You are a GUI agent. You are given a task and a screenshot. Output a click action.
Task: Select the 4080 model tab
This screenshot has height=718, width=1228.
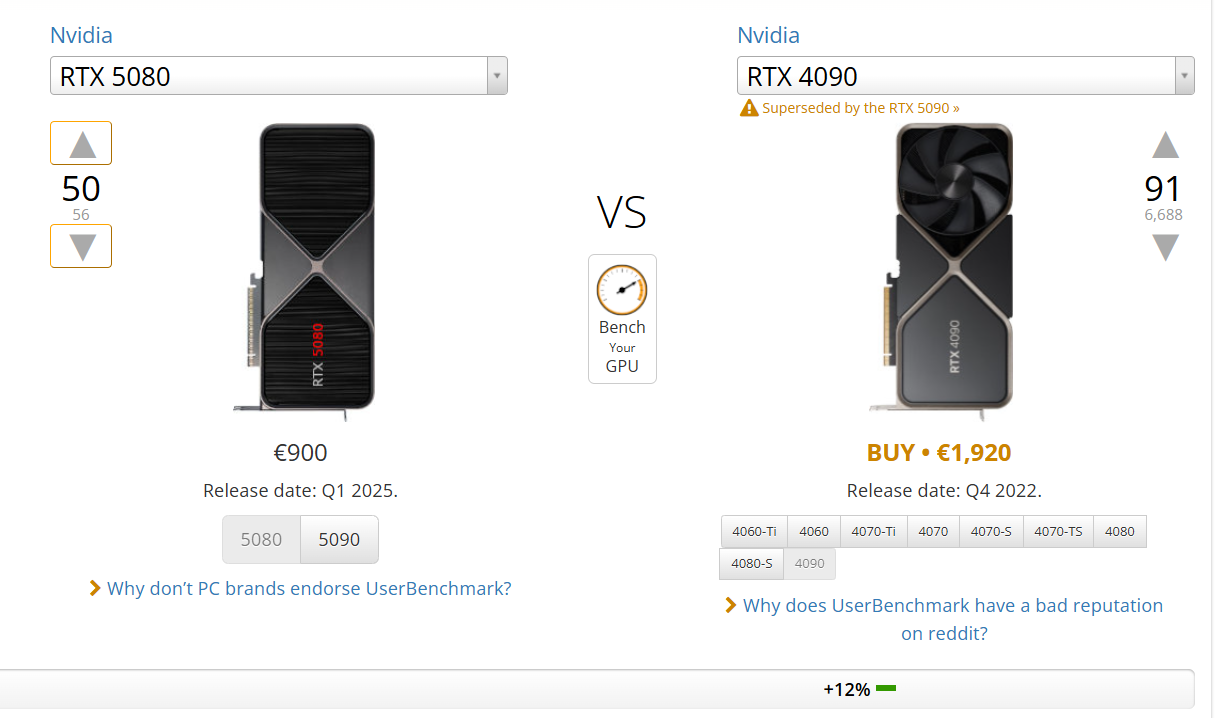1120,532
